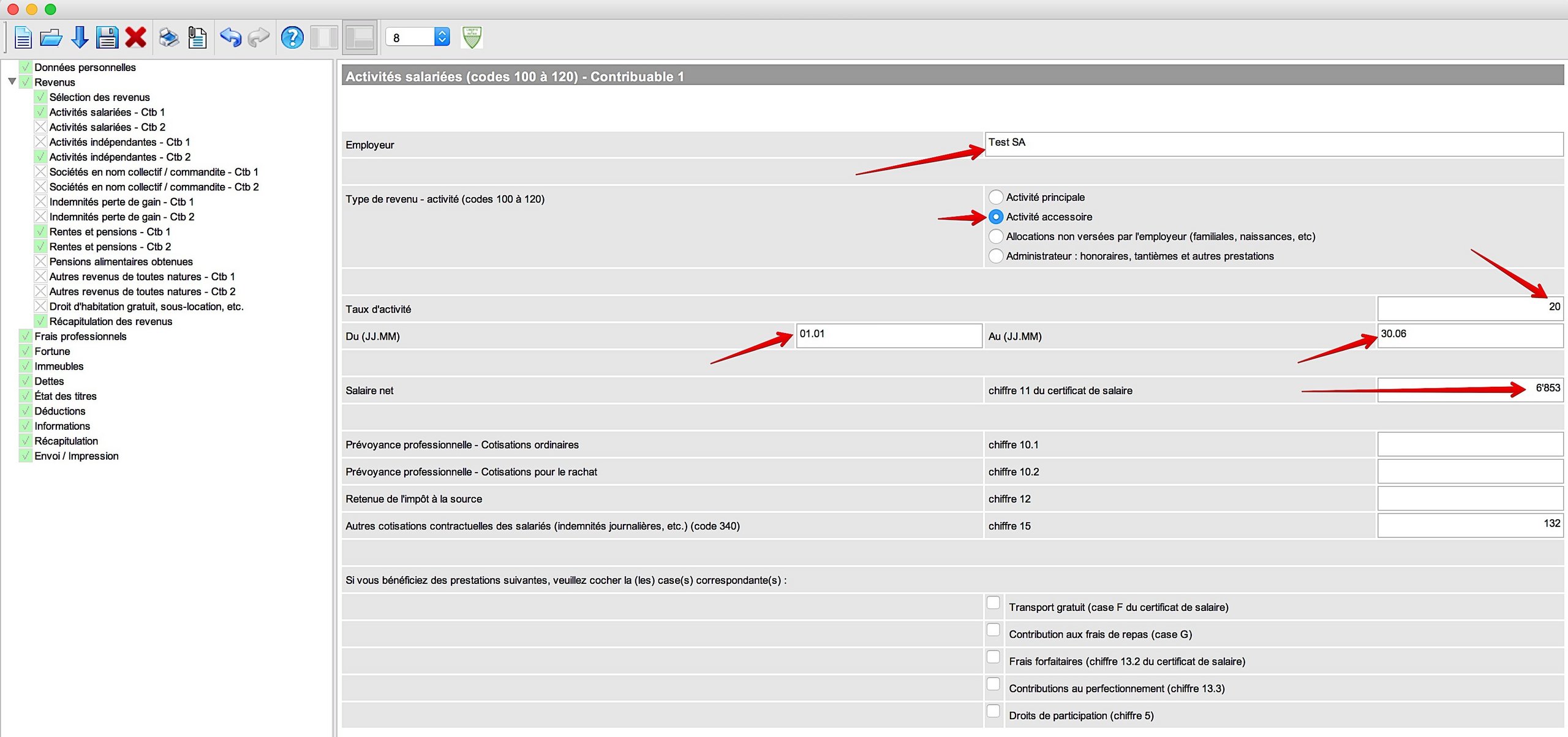Open the font size 8 dropdown
Screen dimensions: 1568x737
(442, 38)
